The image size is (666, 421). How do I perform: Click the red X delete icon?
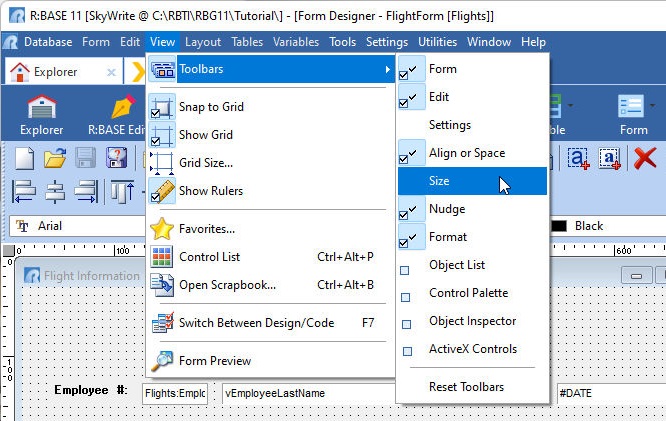click(x=645, y=158)
